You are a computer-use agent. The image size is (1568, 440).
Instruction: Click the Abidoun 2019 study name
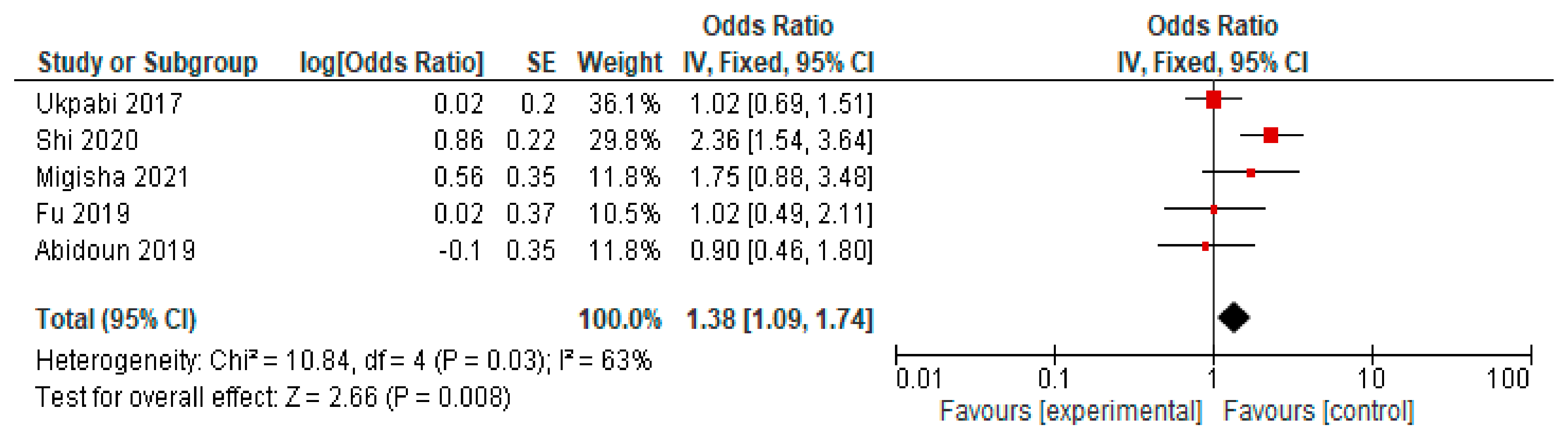[x=116, y=250]
